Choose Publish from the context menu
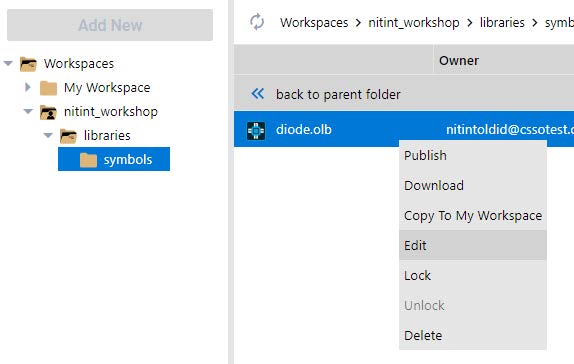Screen dimensions: 574x364 click(473, 155)
